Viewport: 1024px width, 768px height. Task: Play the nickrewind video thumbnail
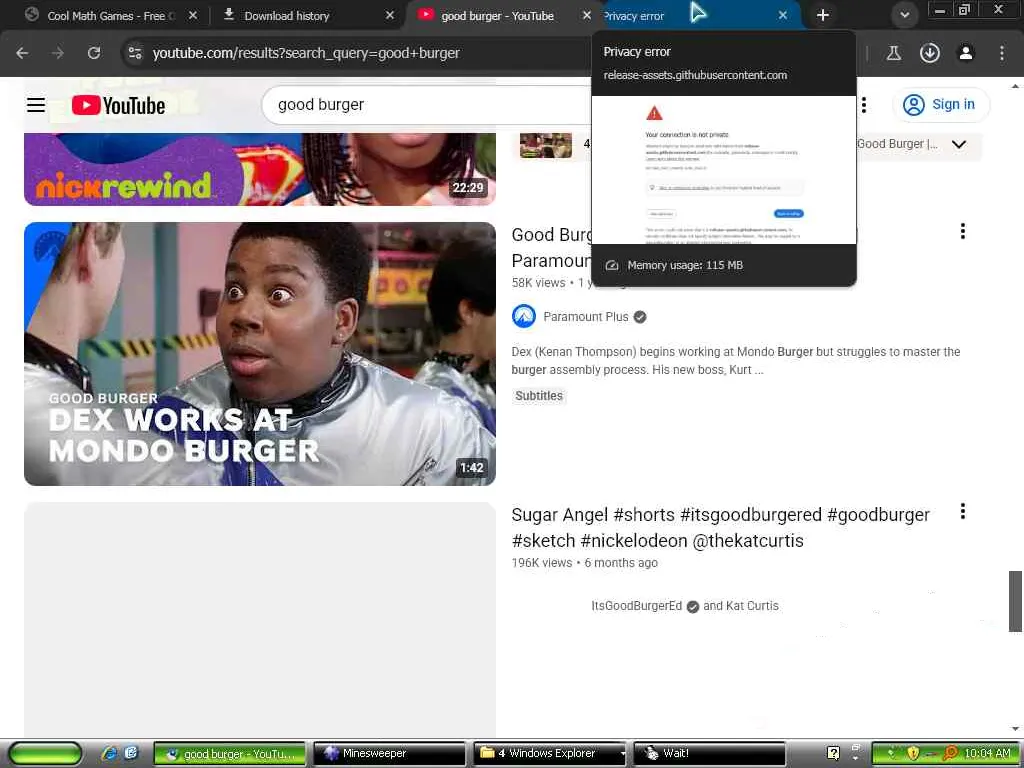click(260, 169)
